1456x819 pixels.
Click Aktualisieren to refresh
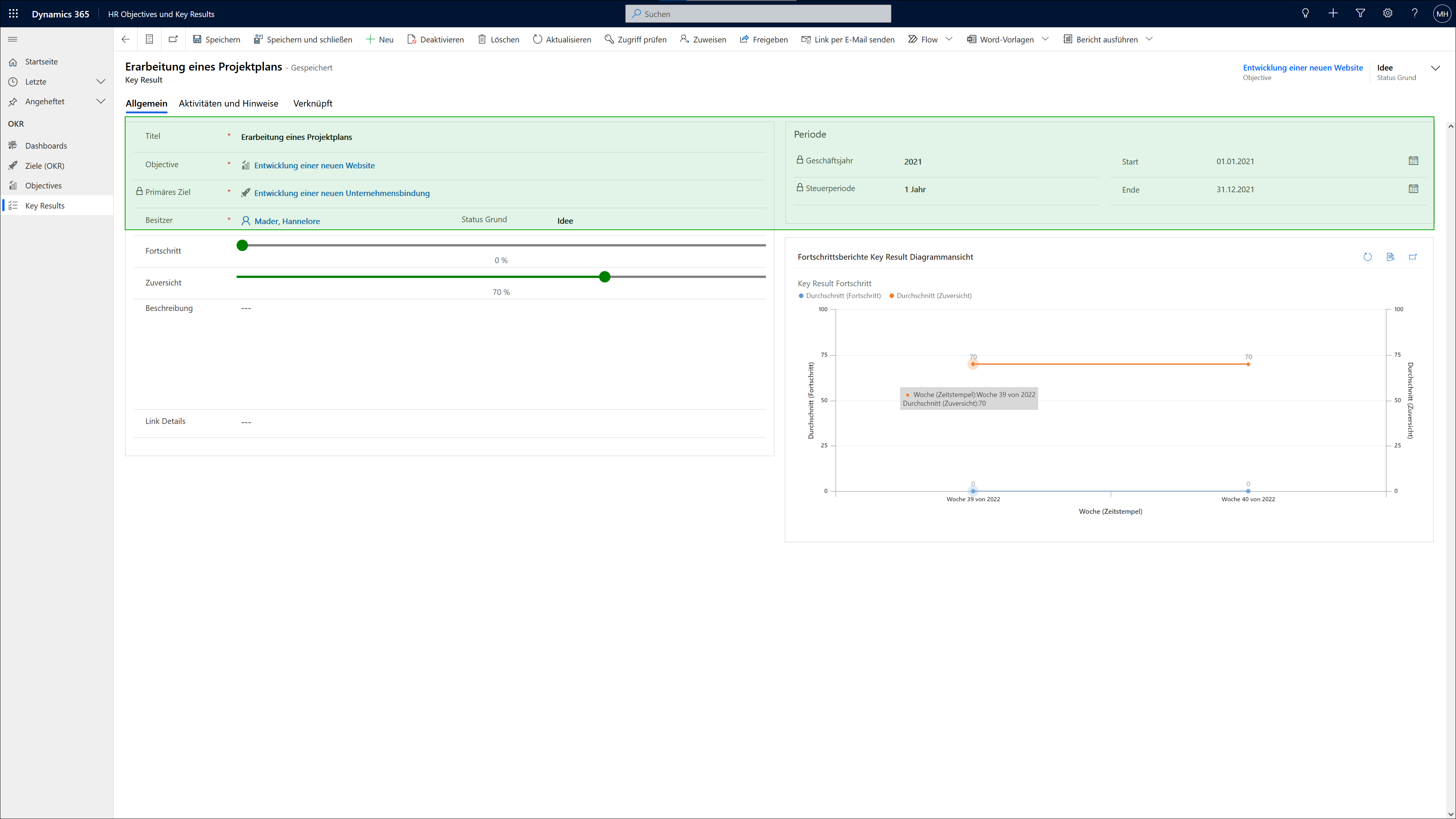[x=562, y=39]
